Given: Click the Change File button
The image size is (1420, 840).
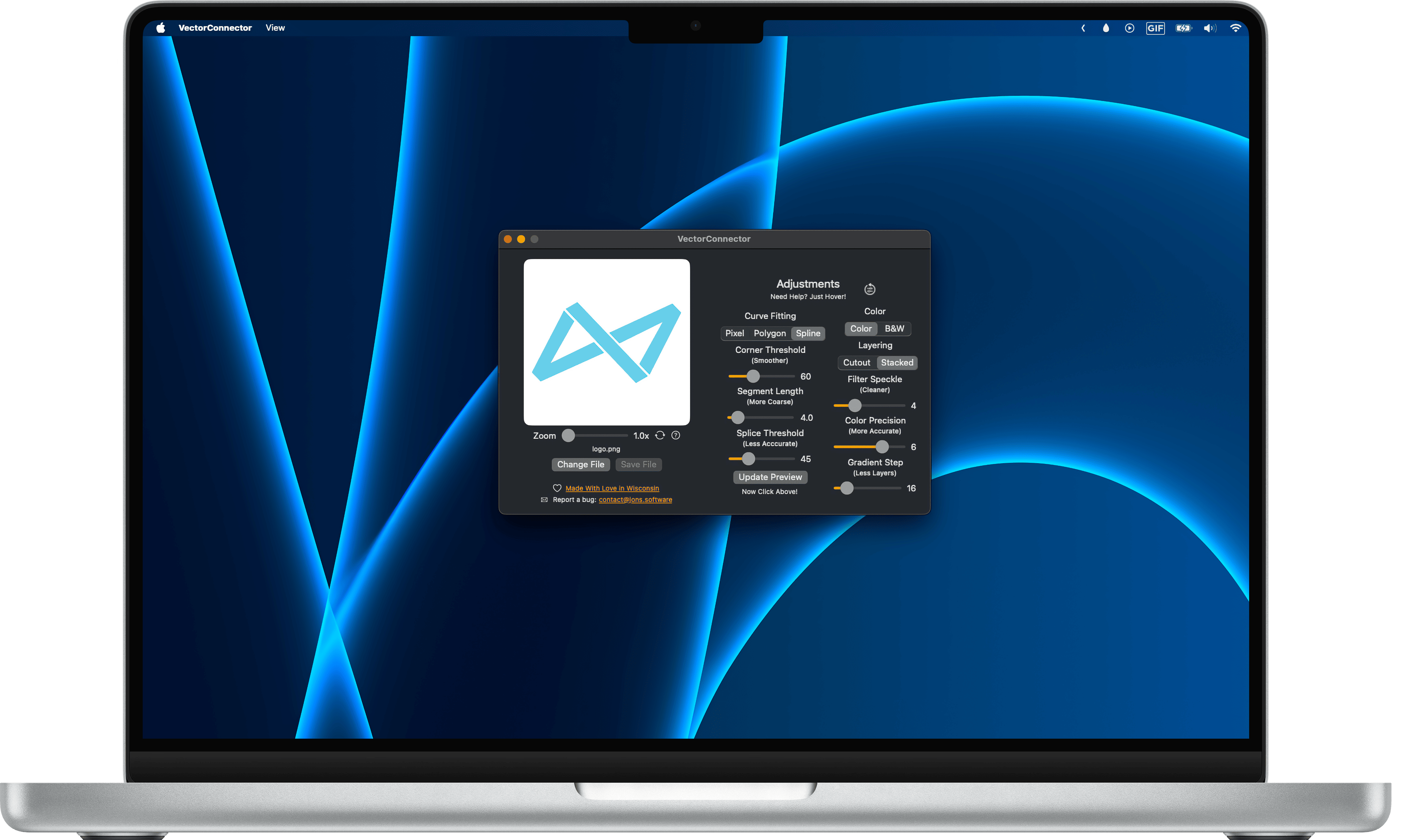Looking at the screenshot, I should [x=581, y=465].
